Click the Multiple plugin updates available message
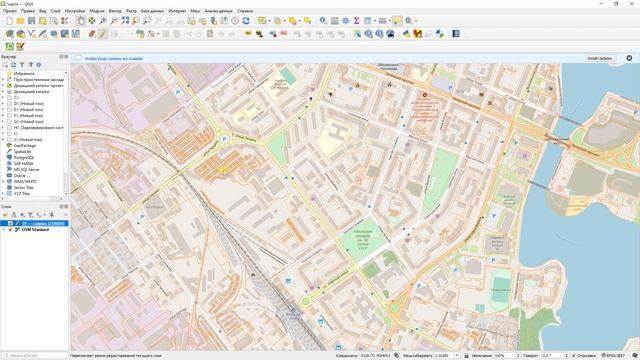 (x=113, y=59)
